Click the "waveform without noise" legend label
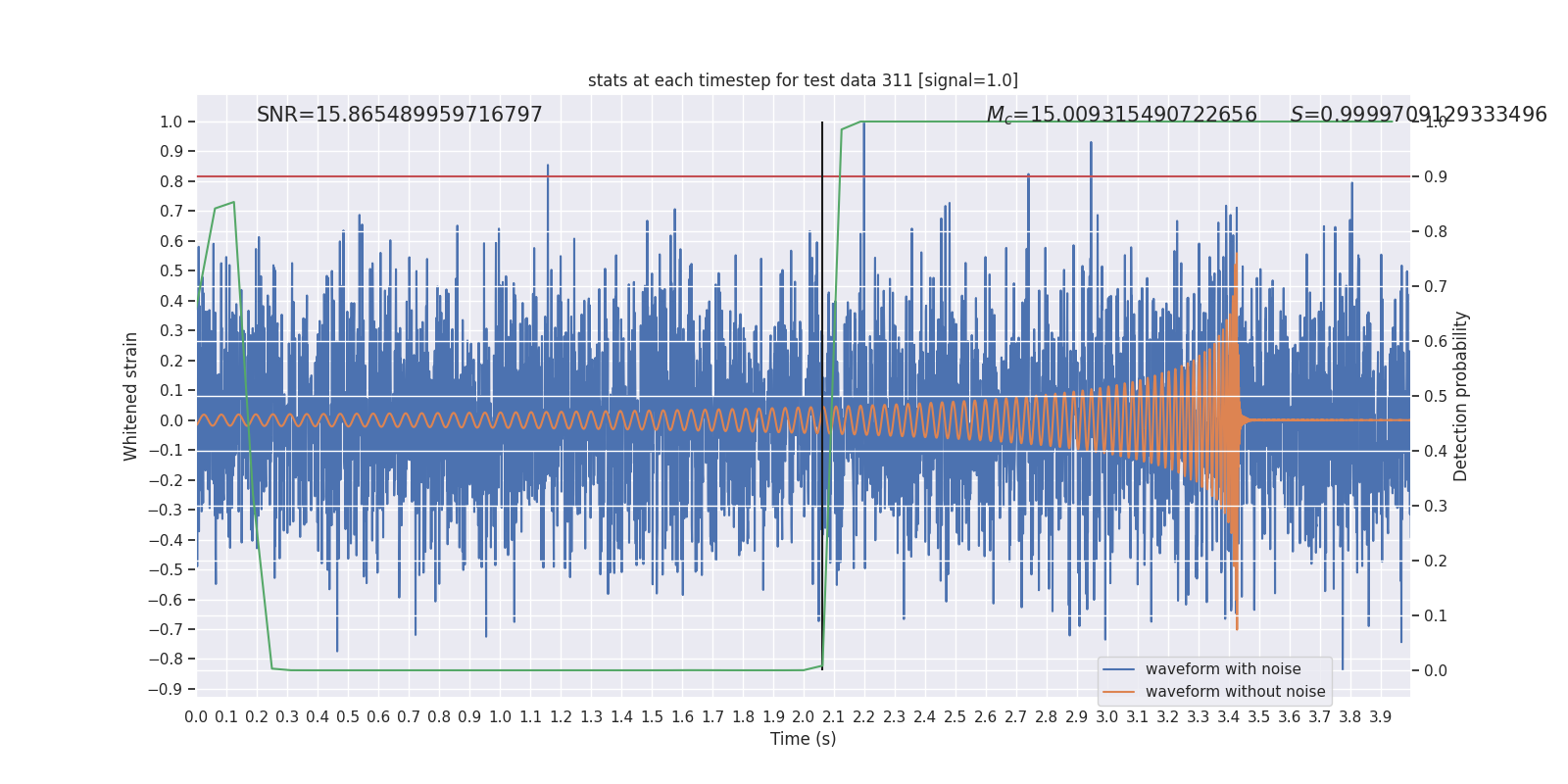1568x784 pixels. [x=1235, y=692]
